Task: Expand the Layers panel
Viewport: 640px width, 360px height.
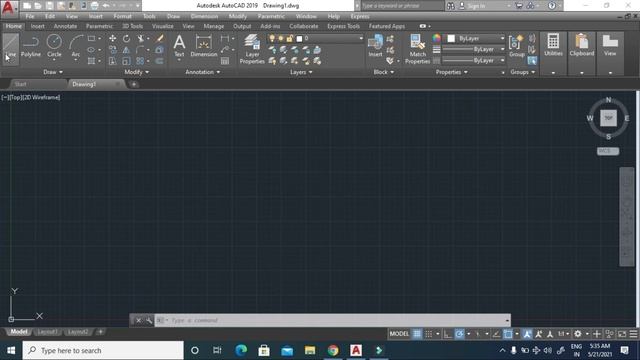Action: [301, 72]
